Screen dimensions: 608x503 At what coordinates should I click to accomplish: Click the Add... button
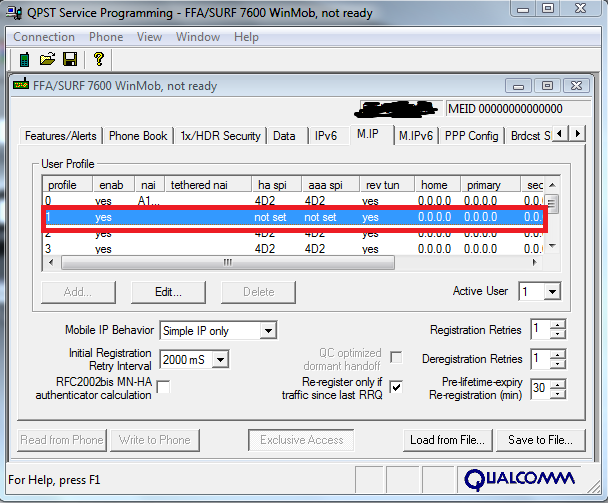coord(78,292)
